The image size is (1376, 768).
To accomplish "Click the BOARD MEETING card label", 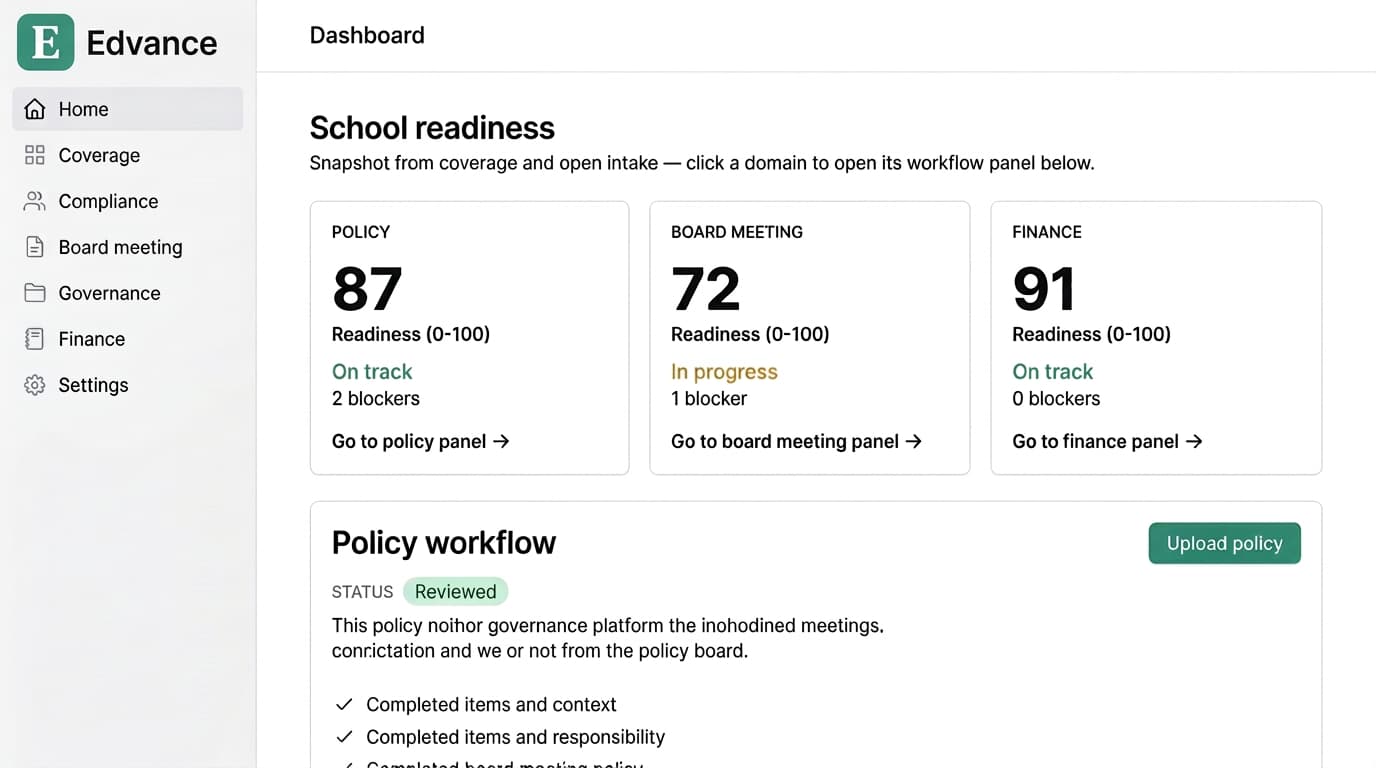I will click(737, 232).
